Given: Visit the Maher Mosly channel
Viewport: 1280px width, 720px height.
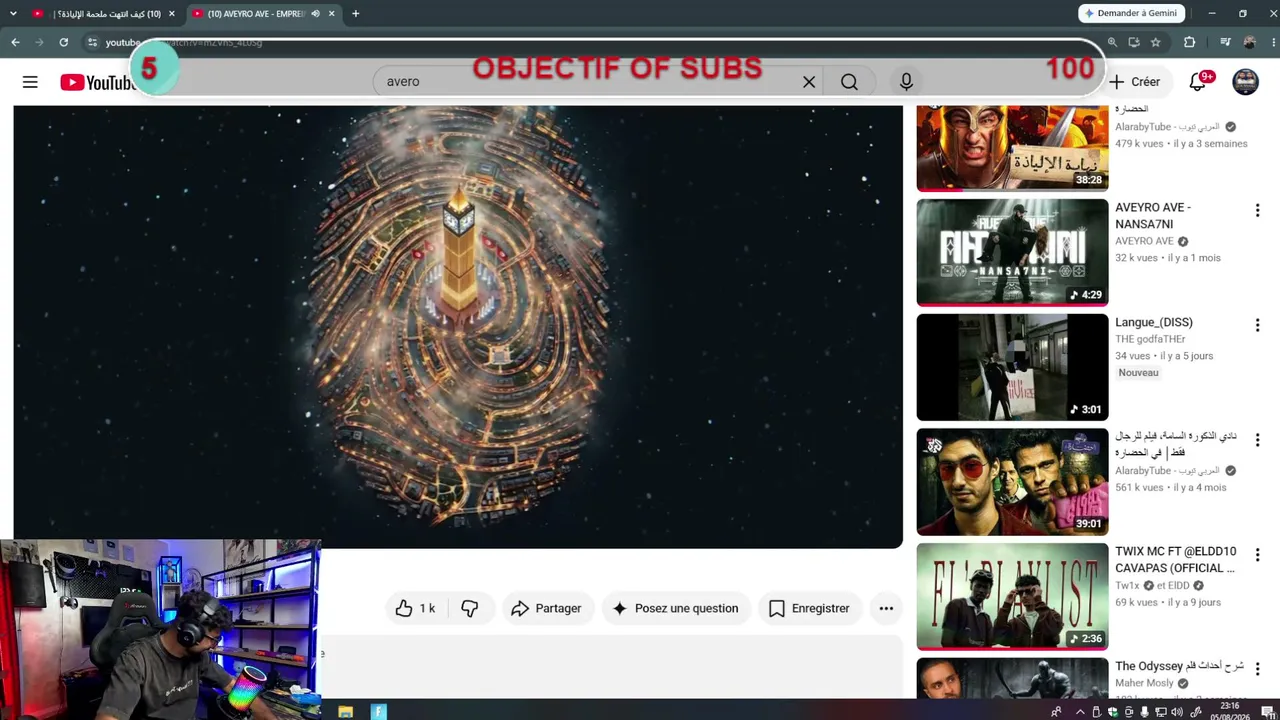Looking at the screenshot, I should point(1145,683).
